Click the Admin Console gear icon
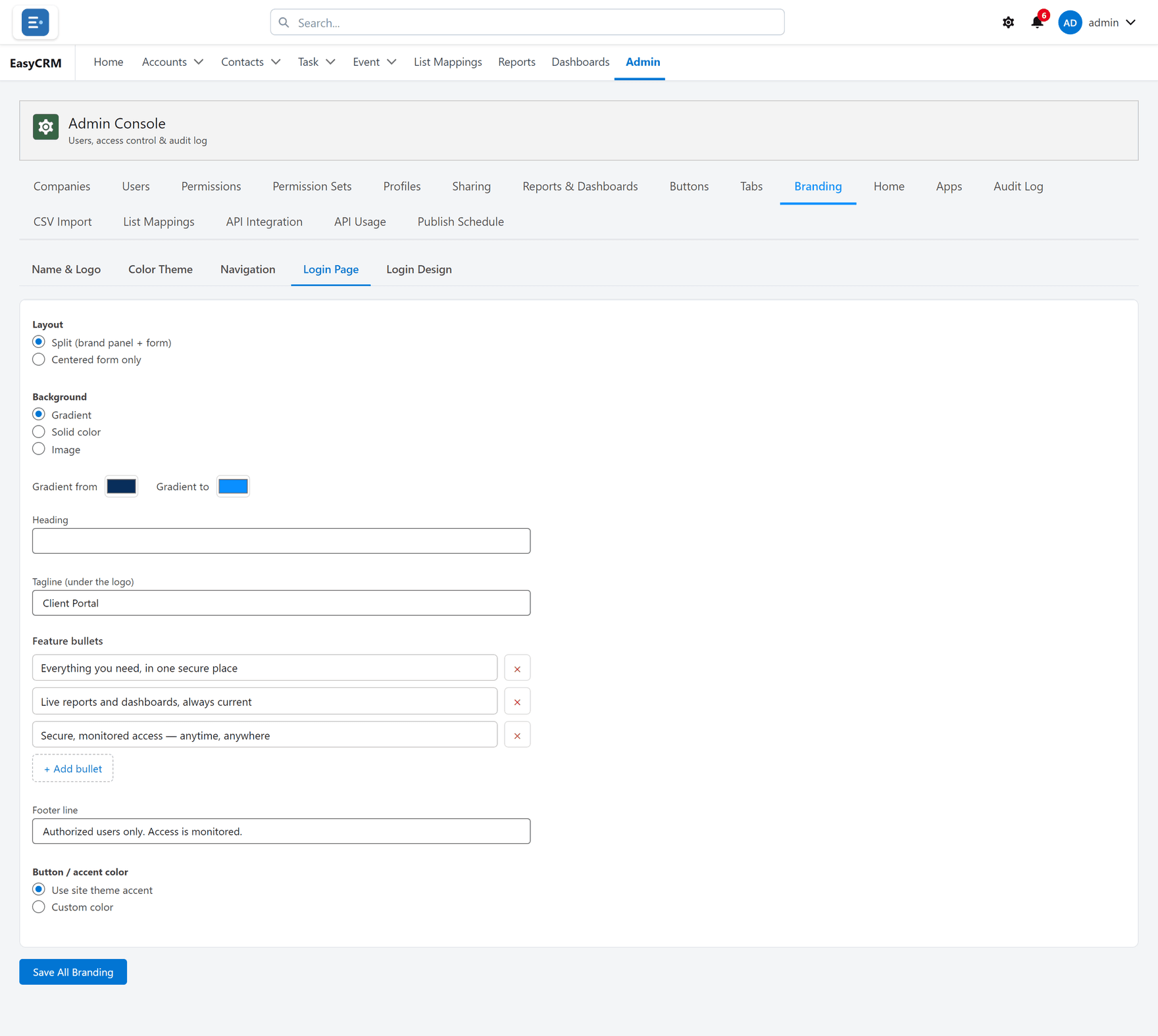This screenshot has width=1158, height=1036. 45,127
